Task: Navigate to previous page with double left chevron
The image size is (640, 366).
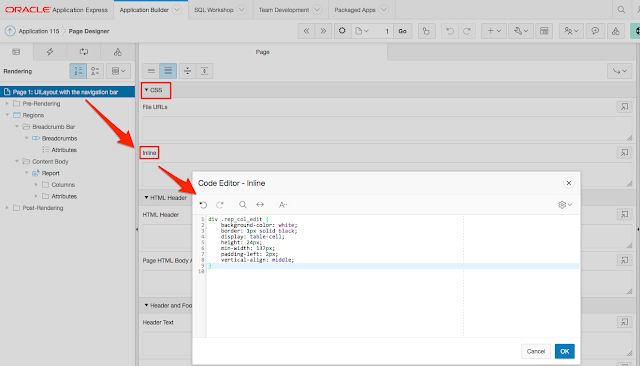Action: coord(307,31)
